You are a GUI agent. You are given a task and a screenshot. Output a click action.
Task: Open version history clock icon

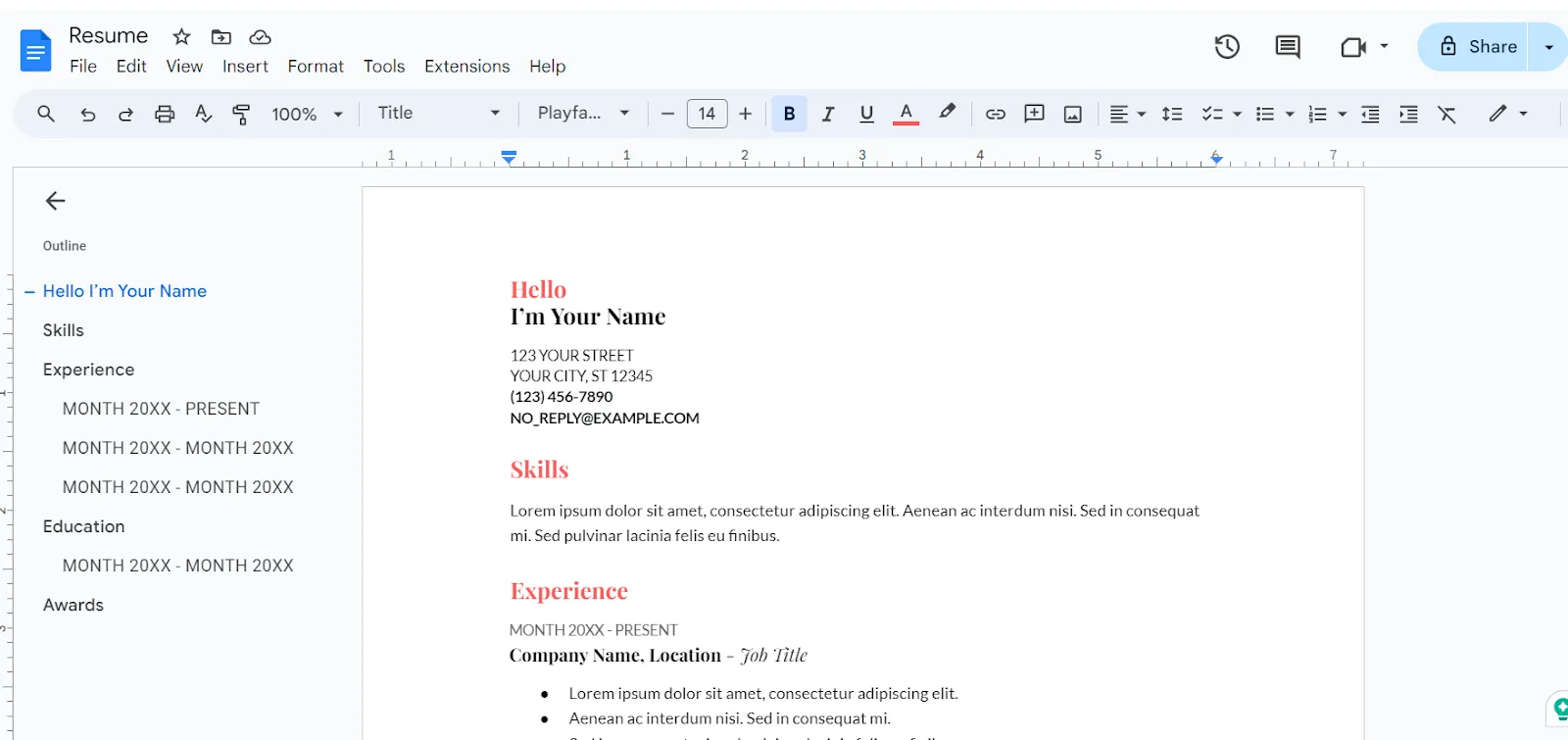1227,46
